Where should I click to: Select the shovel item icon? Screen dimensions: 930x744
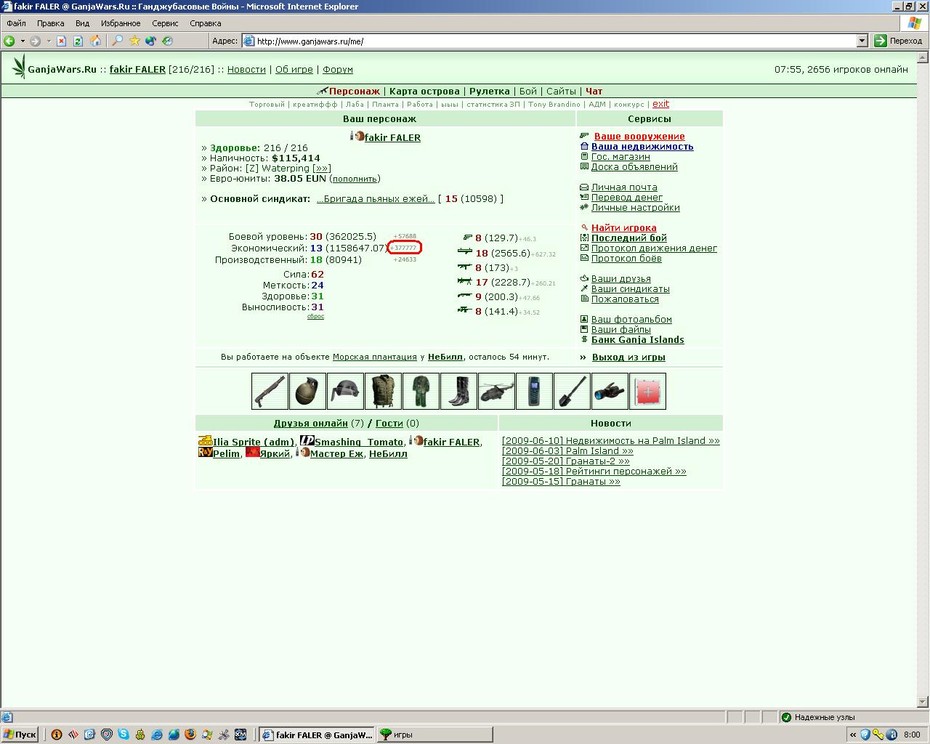(x=572, y=391)
